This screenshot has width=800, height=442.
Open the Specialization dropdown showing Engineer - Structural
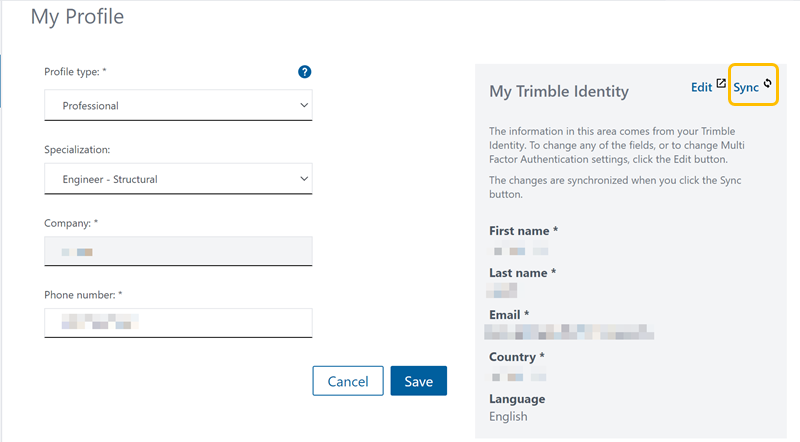pyautogui.click(x=170, y=179)
